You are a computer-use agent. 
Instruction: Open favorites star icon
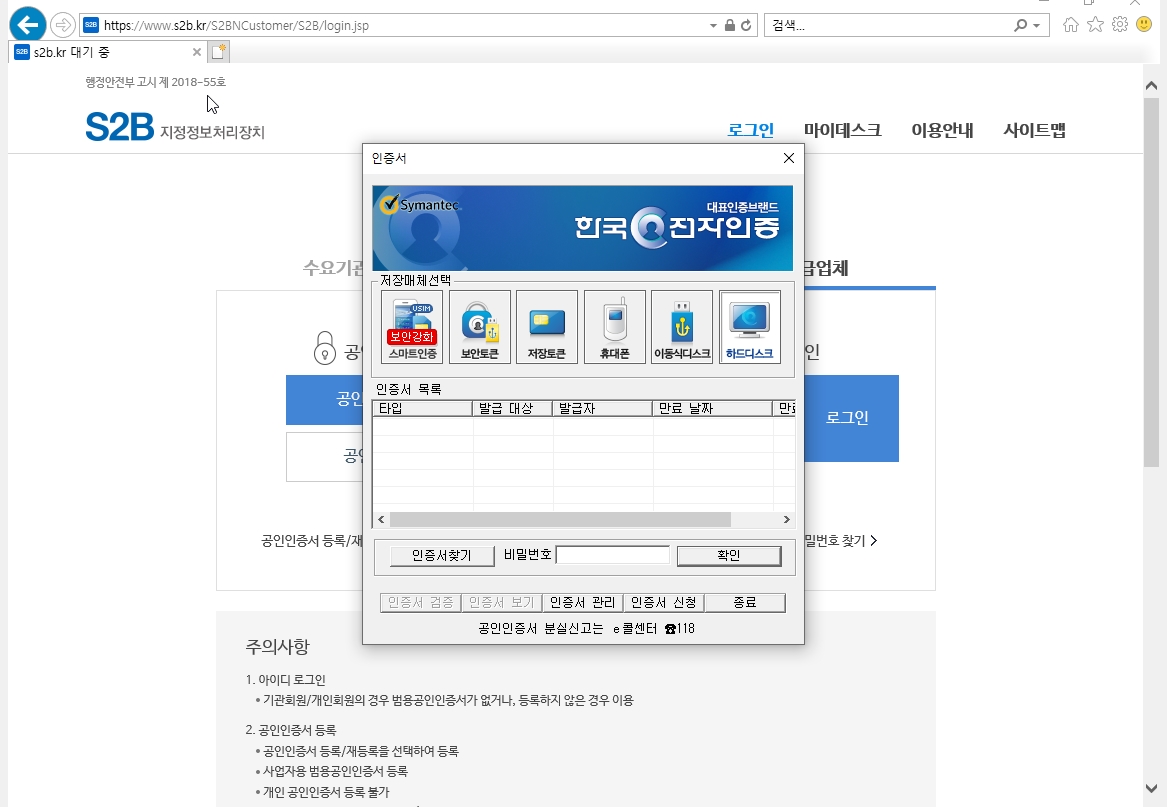pos(1096,25)
